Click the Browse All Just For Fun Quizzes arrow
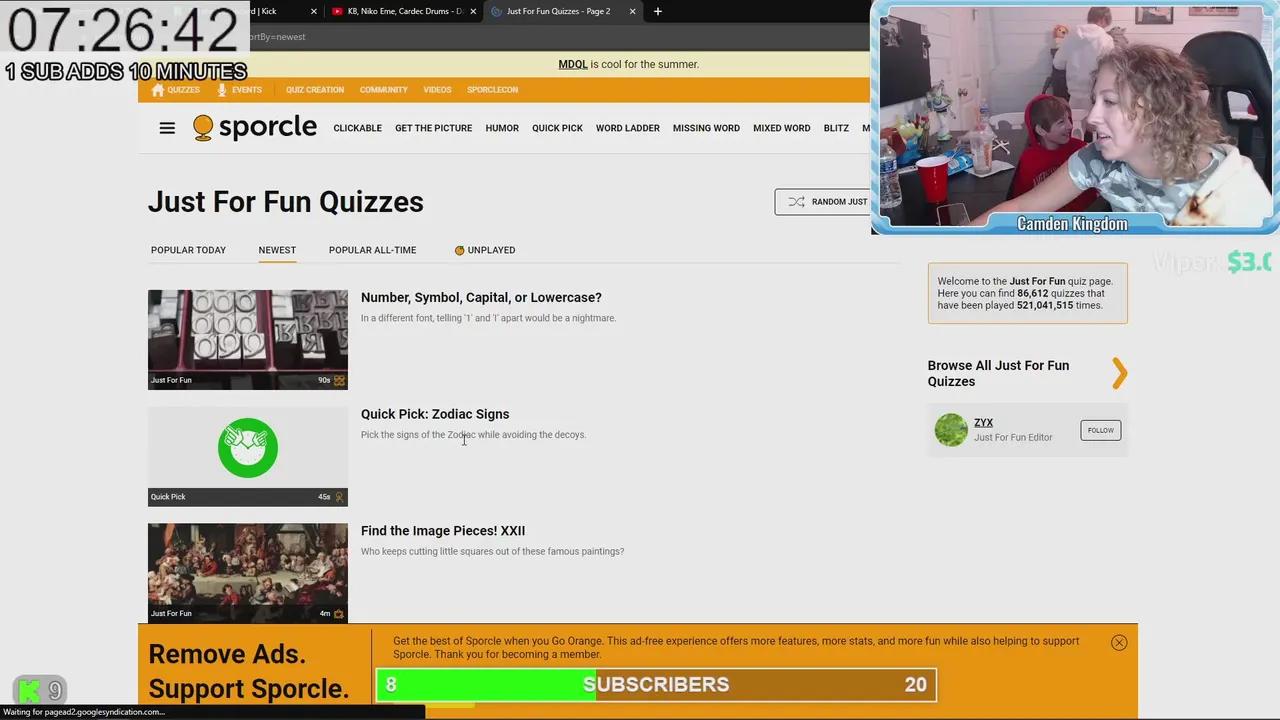Screen dimensions: 1280x720 1119,373
